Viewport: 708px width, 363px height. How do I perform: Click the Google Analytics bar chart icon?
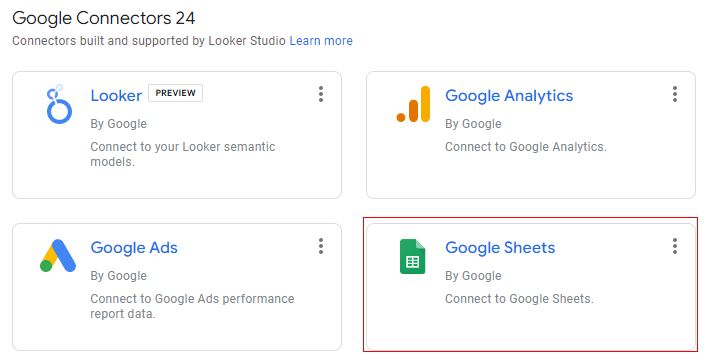click(x=413, y=104)
